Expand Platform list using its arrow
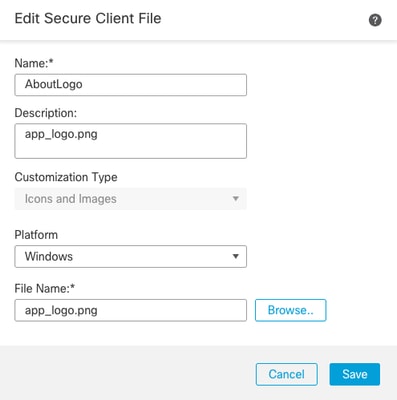This screenshot has height=400, width=397. (x=236, y=257)
